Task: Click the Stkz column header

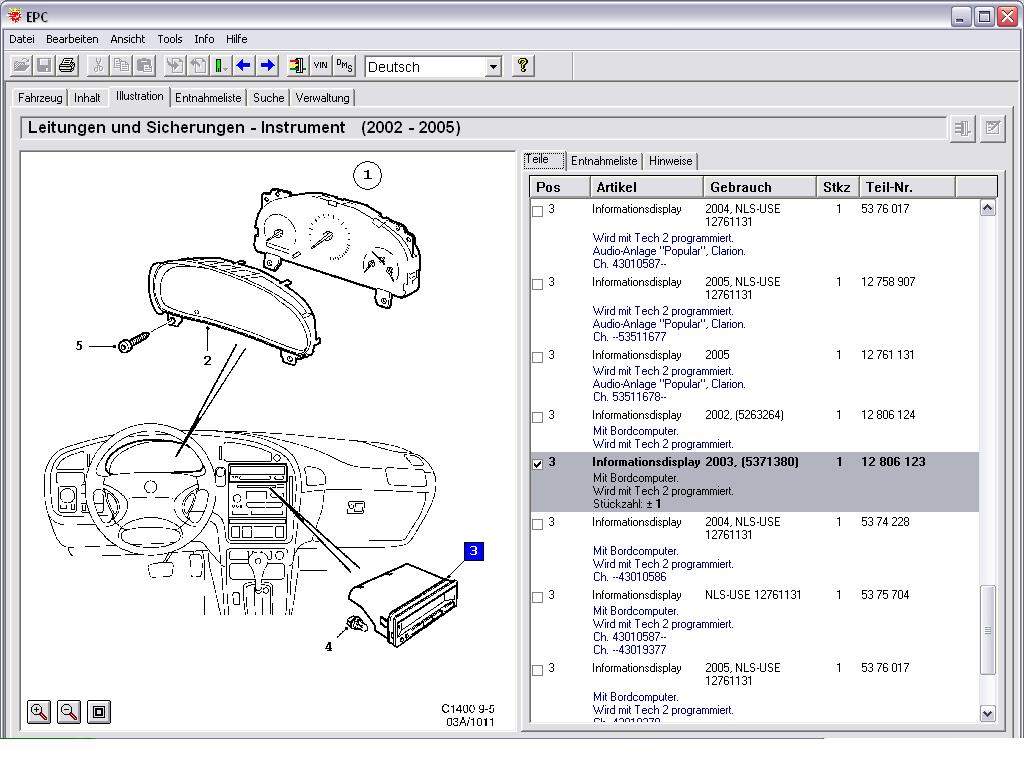Action: (837, 187)
